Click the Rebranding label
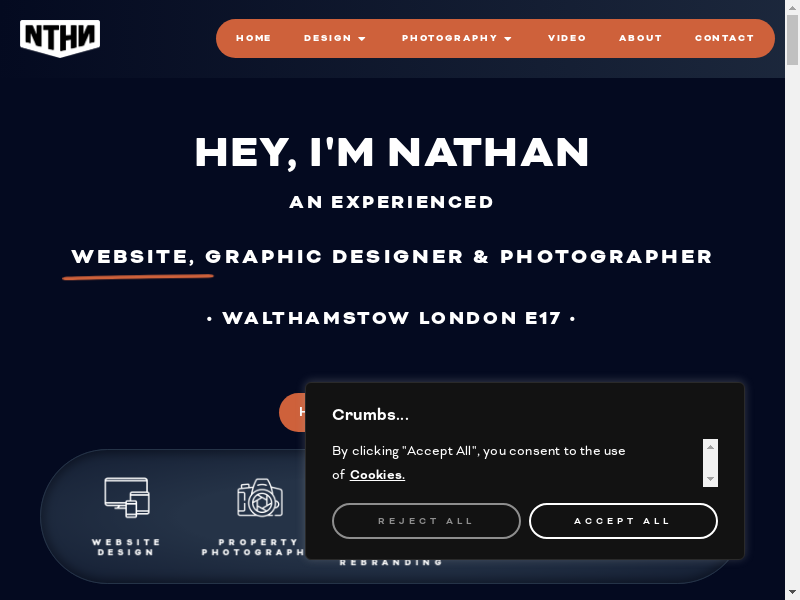800x600 pixels. pyautogui.click(x=391, y=563)
